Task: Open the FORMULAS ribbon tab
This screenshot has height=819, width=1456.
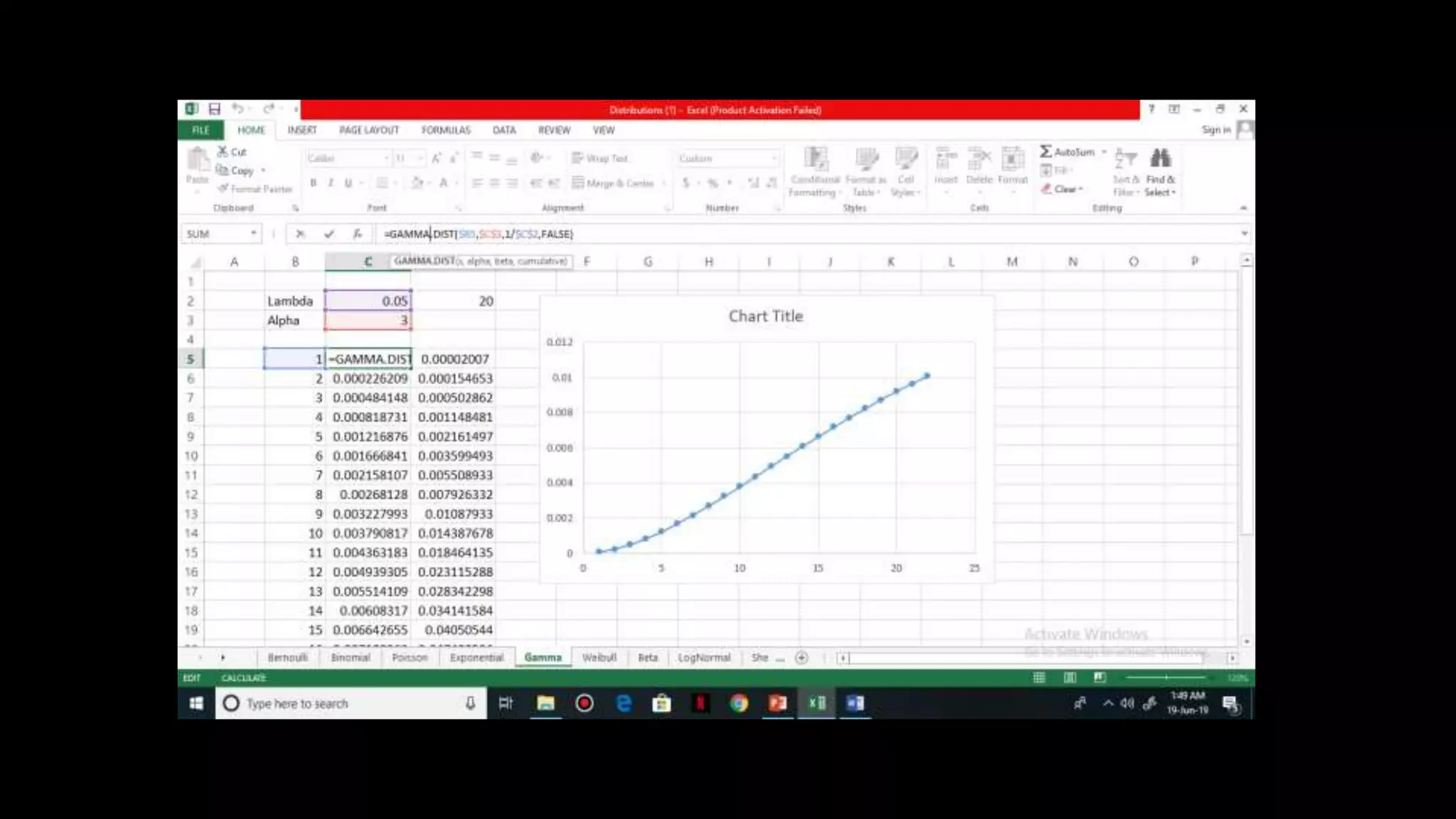Action: (x=445, y=130)
